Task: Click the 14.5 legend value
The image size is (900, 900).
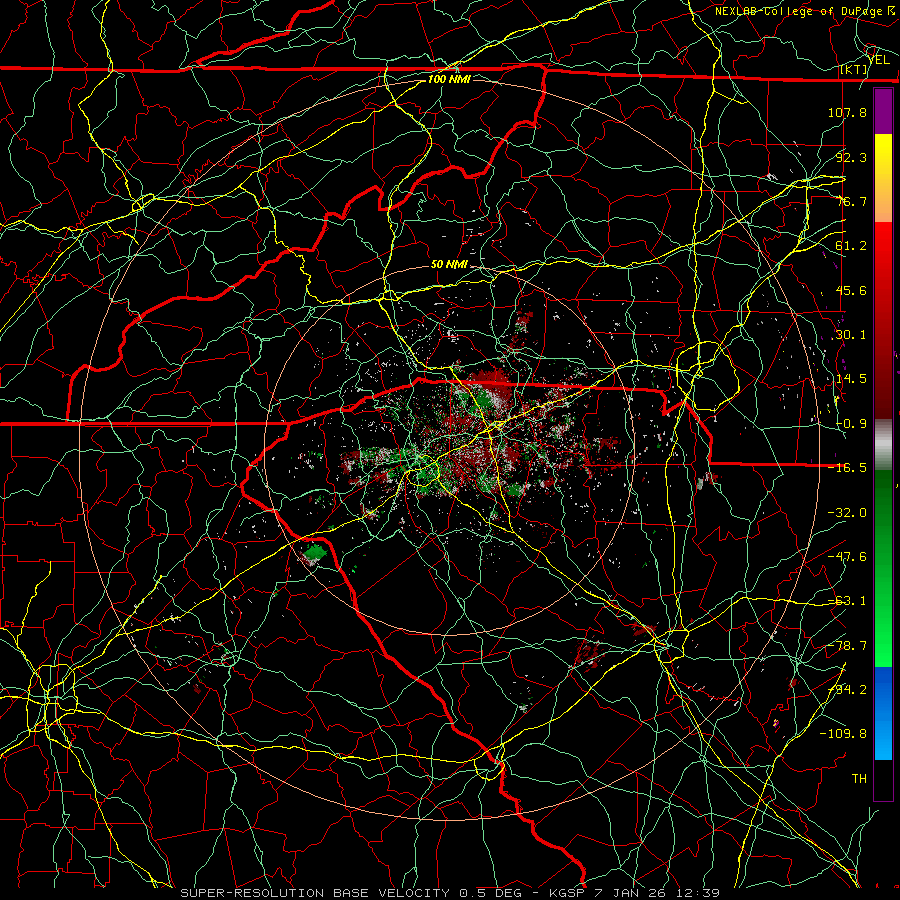Action: click(x=851, y=379)
